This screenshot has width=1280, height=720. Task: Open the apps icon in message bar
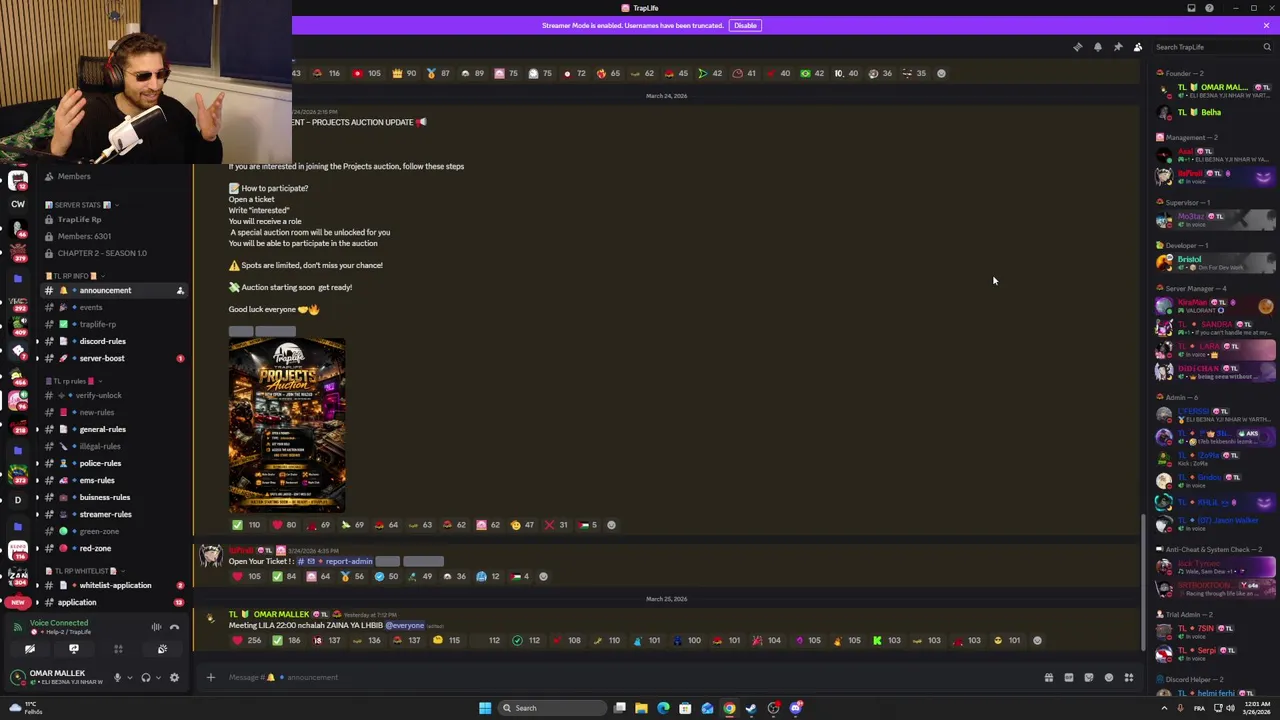tap(1128, 677)
